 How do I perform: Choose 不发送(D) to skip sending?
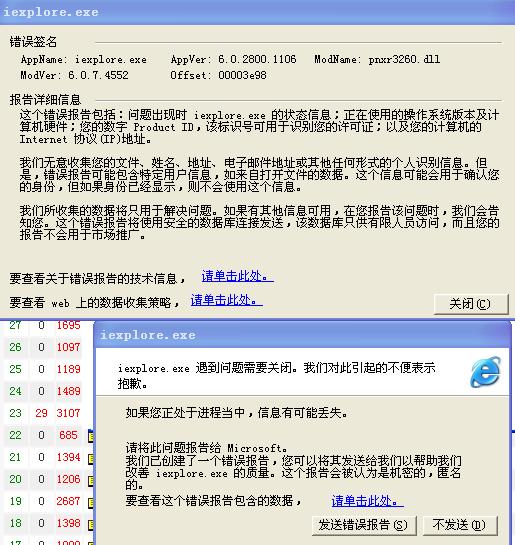point(460,525)
